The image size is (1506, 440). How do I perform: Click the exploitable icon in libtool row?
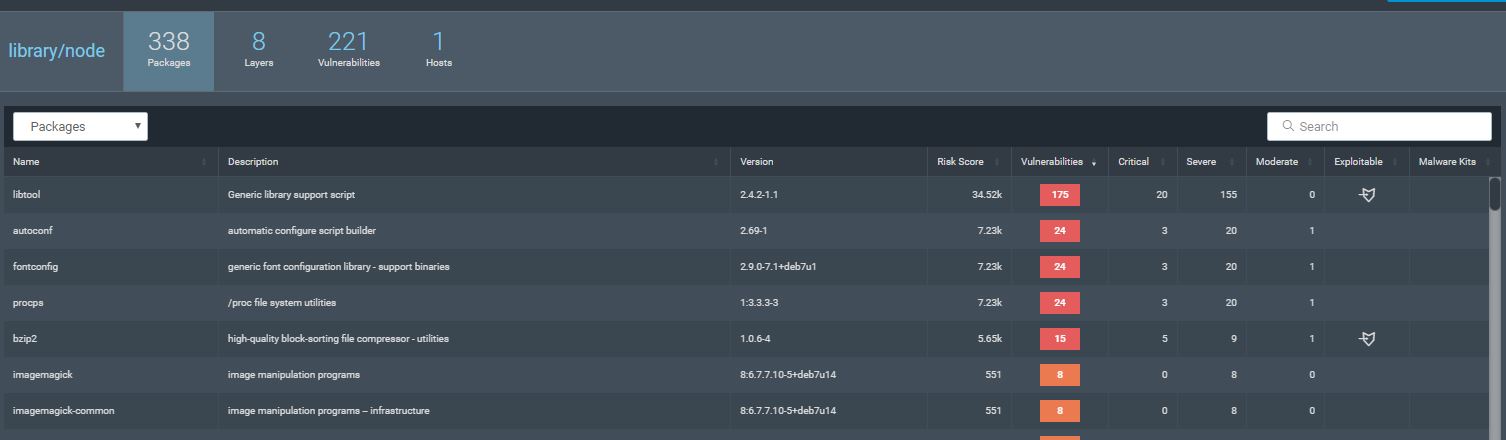[1367, 195]
